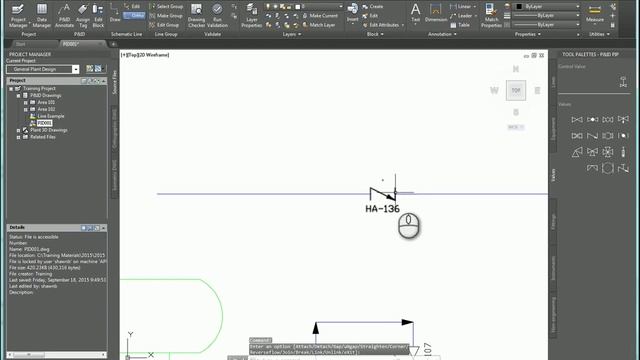Click the HA-136 tag text in drawing
Viewport: 640px width, 360px height.
tap(382, 209)
